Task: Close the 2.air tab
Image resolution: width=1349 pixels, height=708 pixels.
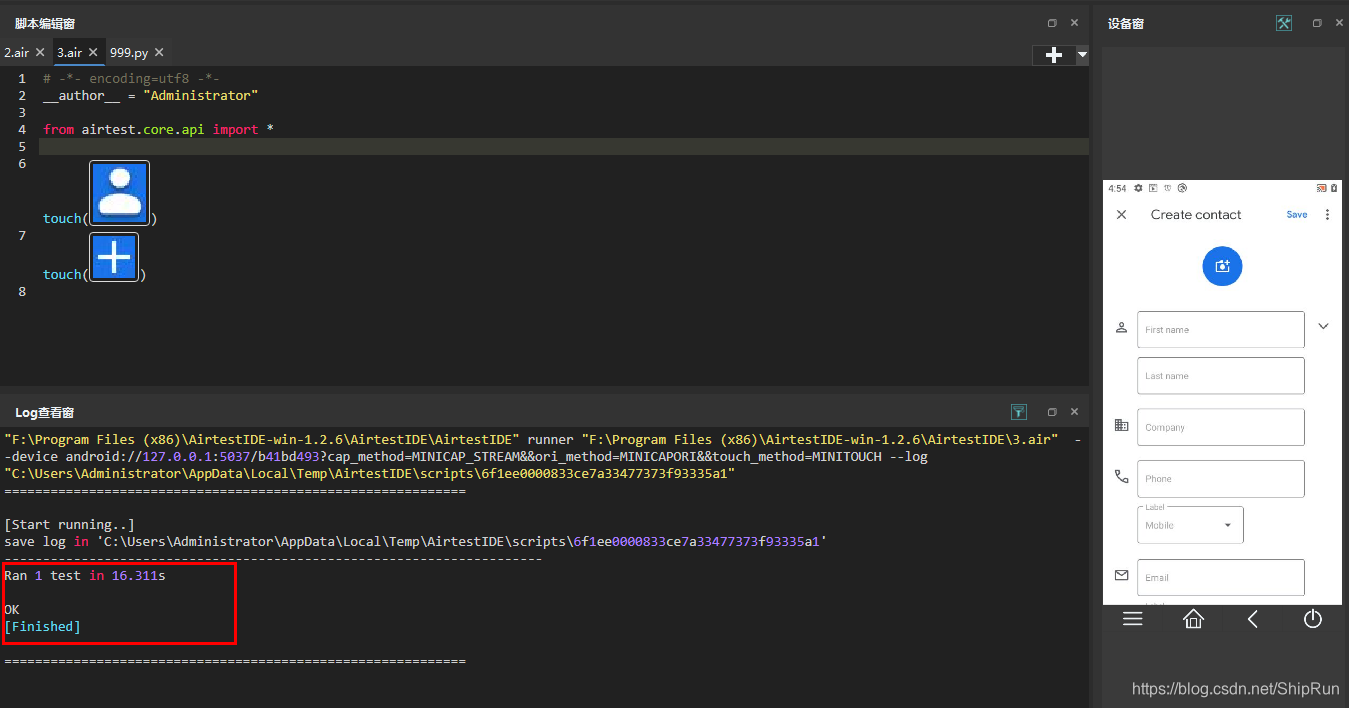Action: point(40,52)
